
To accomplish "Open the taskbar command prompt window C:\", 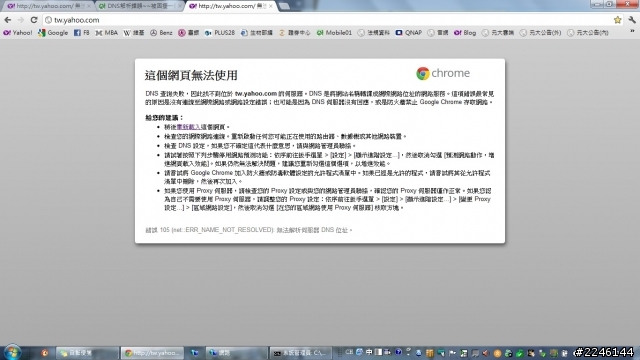I will tap(300, 353).
